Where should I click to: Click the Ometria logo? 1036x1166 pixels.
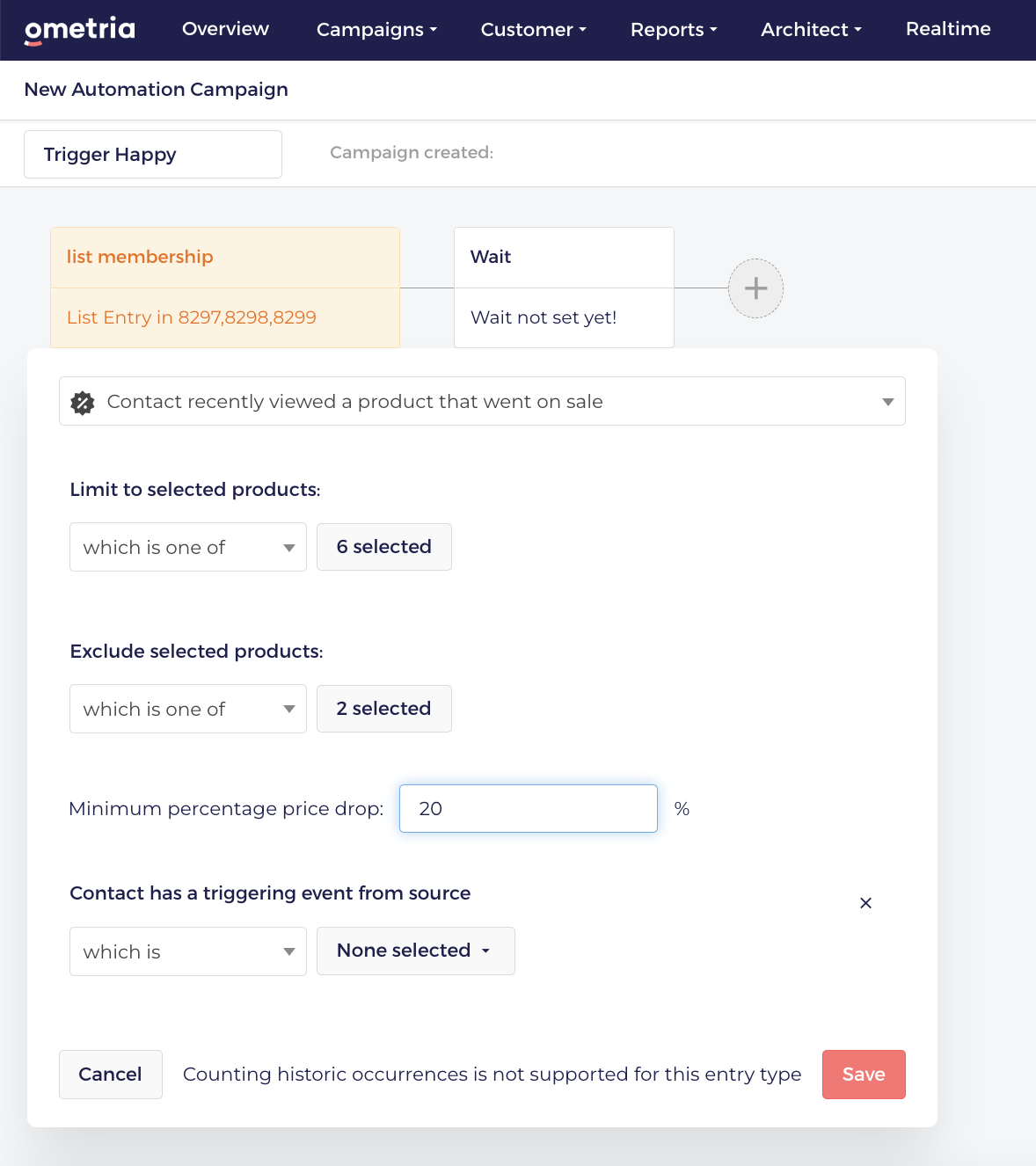pos(80,30)
